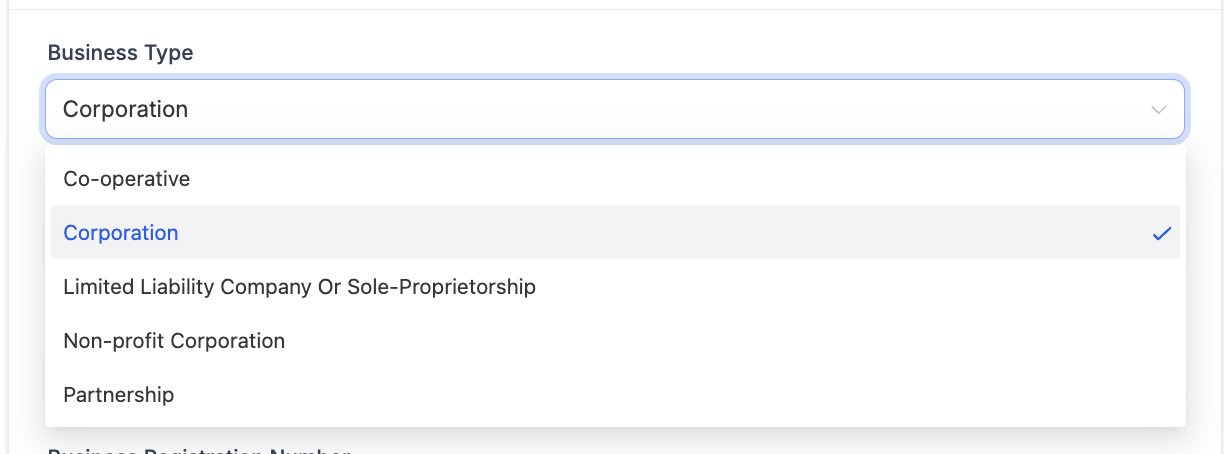Close the dropdown using the down arrow

1159,109
